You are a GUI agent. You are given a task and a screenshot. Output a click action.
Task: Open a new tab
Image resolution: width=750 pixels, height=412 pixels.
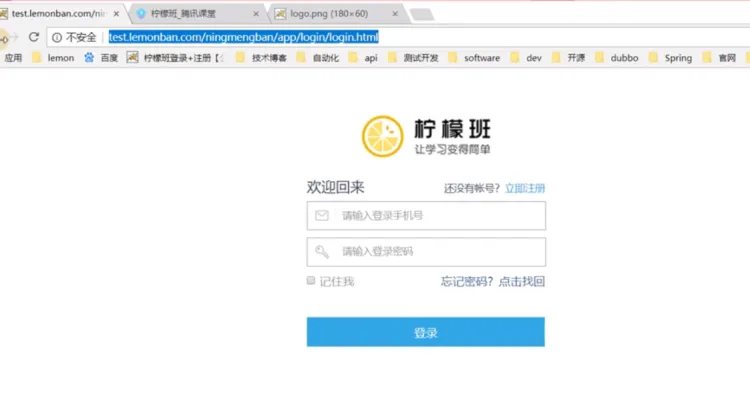(422, 15)
